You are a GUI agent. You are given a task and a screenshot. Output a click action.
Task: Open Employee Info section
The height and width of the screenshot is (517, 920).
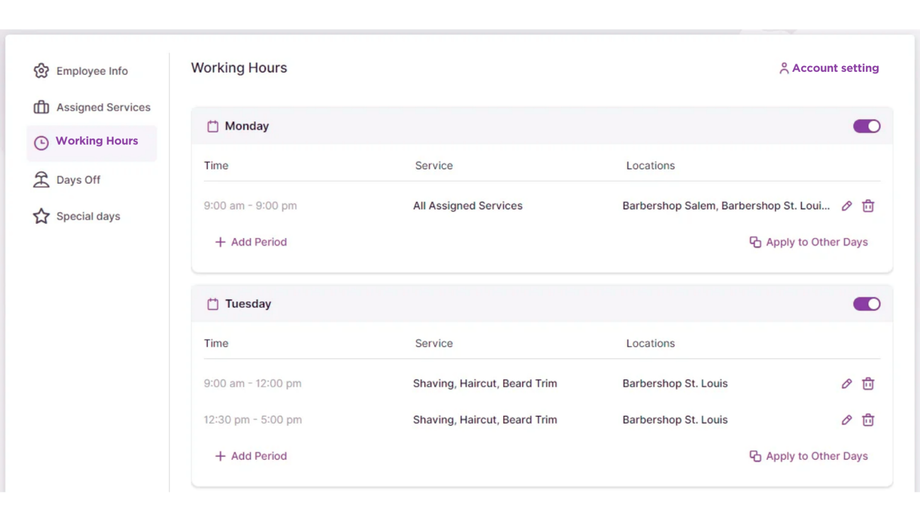(x=91, y=71)
